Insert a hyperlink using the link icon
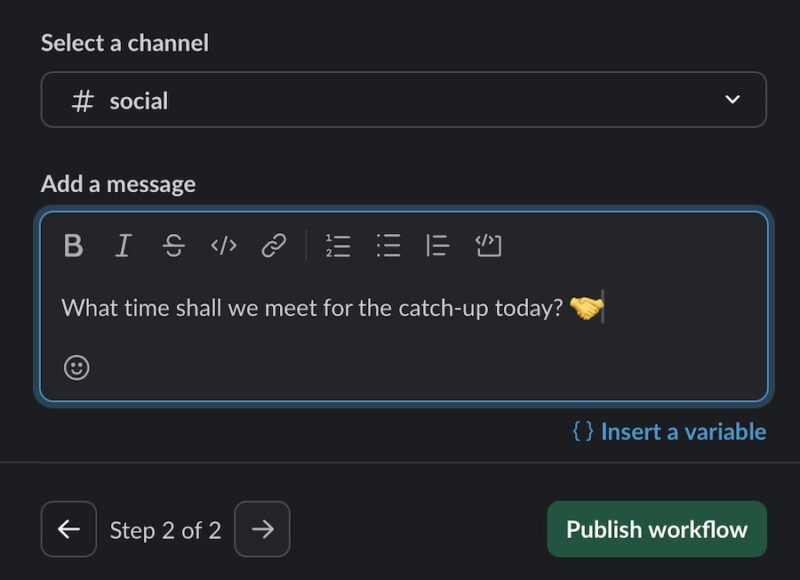 pyautogui.click(x=275, y=245)
